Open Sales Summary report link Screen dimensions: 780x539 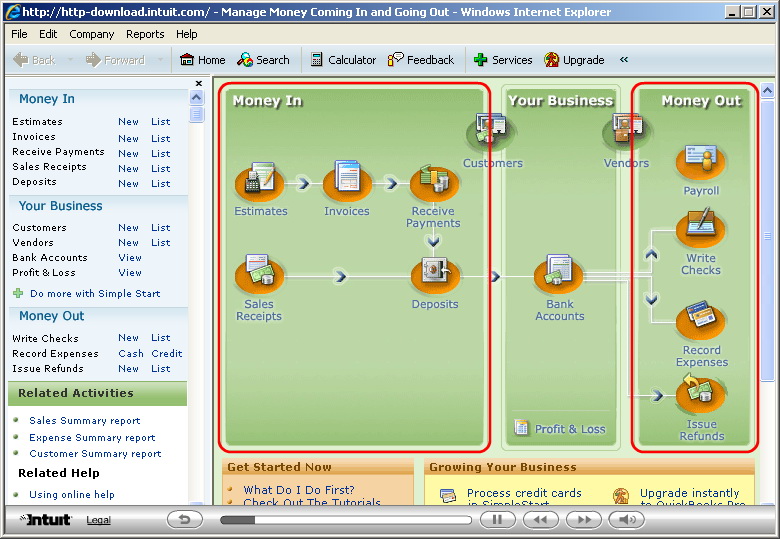[85, 421]
